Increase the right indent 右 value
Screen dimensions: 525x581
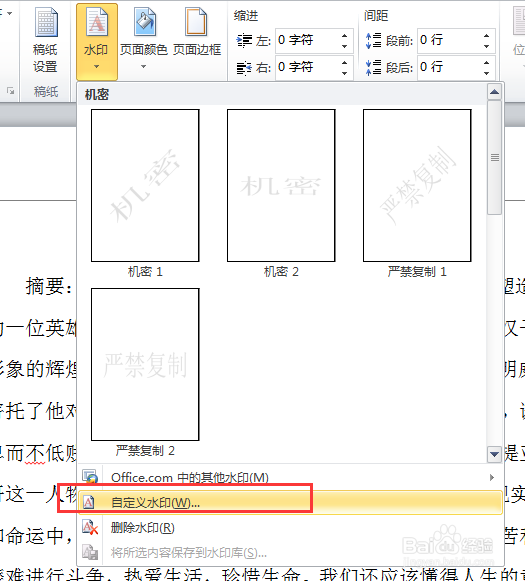coord(345,63)
